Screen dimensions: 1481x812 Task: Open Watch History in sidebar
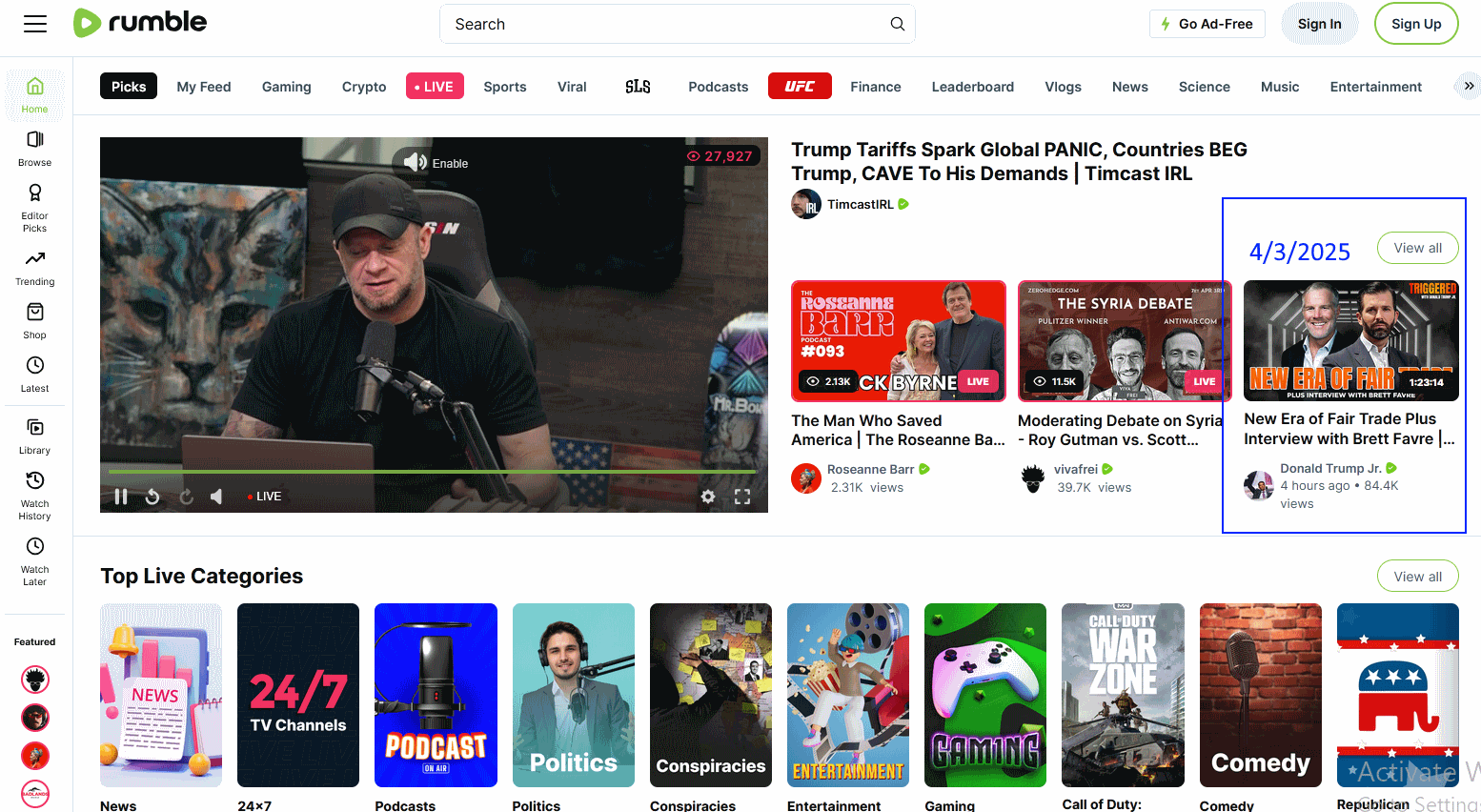click(35, 496)
